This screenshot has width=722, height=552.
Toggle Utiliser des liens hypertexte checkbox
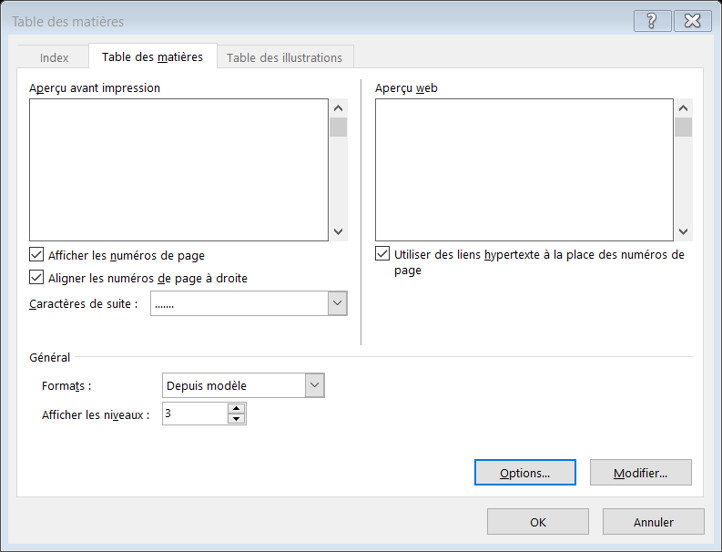click(x=382, y=253)
